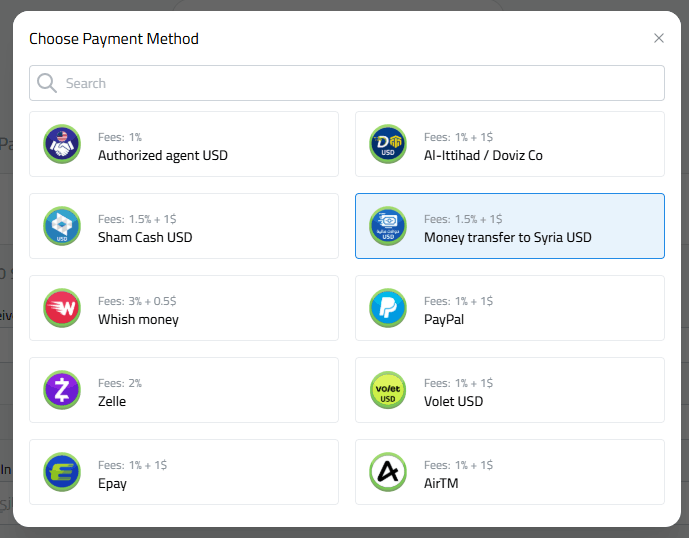The width and height of the screenshot is (689, 538).
Task: Click Money transfer to Syria fees text
Action: (463, 219)
